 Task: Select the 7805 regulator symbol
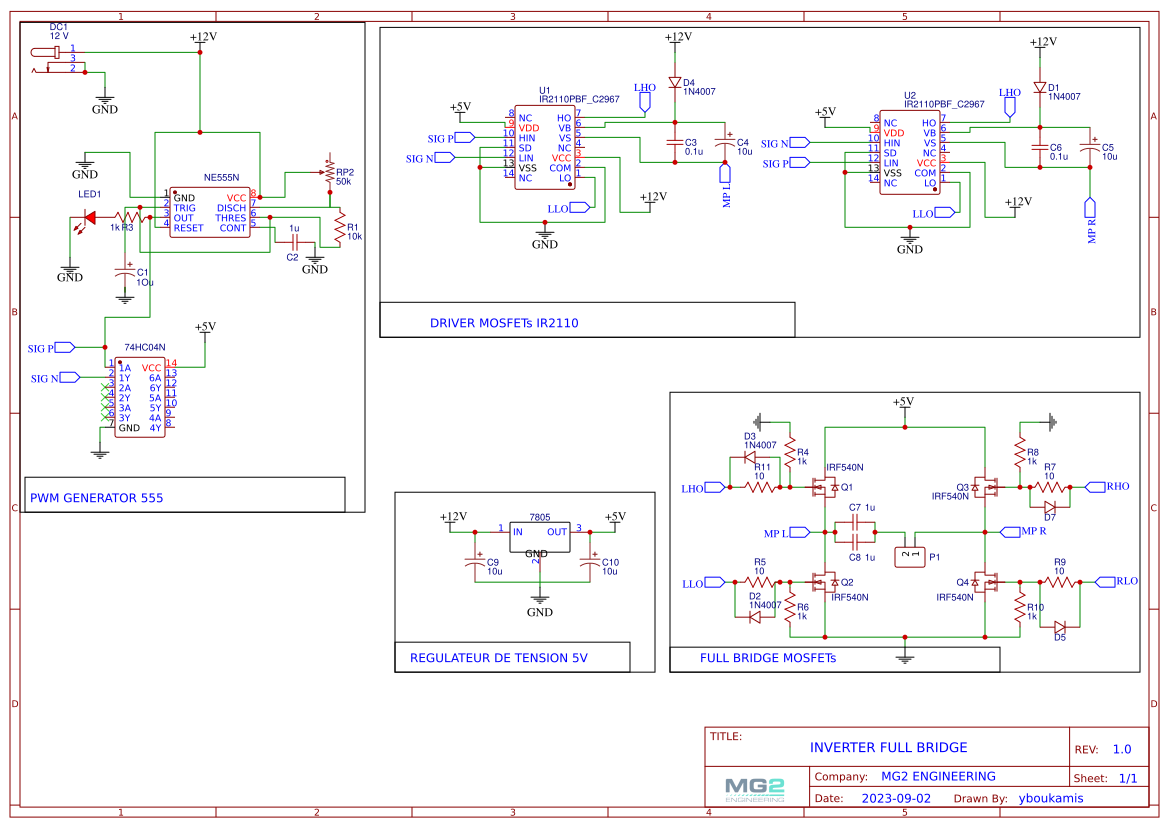click(540, 535)
